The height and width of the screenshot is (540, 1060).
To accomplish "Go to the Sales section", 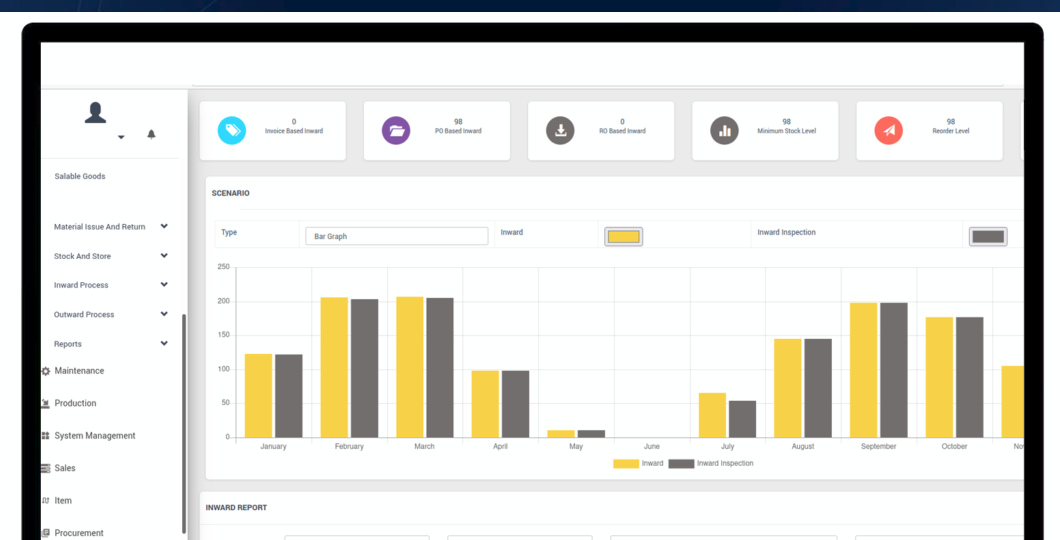I will click(x=65, y=468).
